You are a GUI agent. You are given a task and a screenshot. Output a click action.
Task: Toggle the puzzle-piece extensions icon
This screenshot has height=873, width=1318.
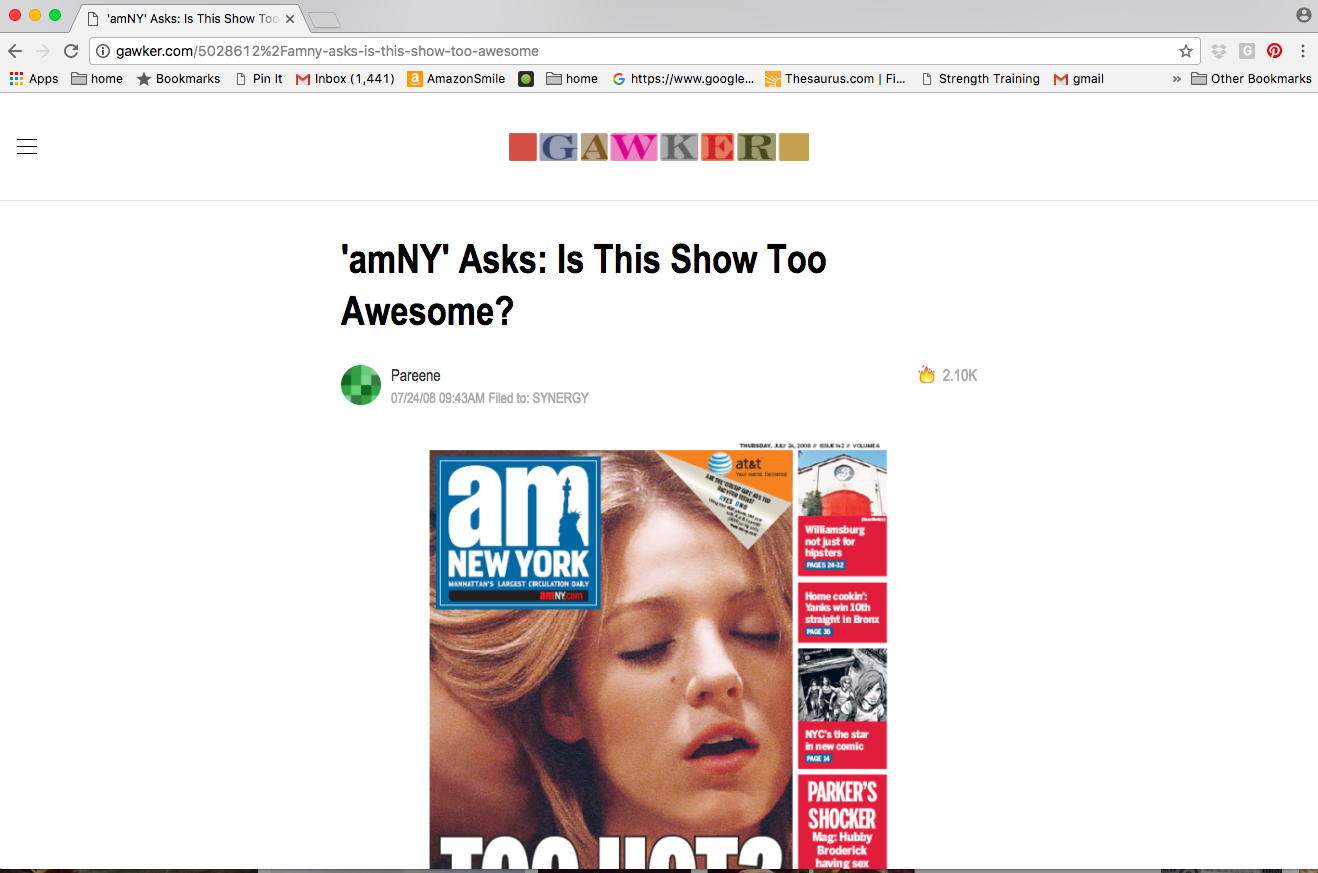[1218, 51]
